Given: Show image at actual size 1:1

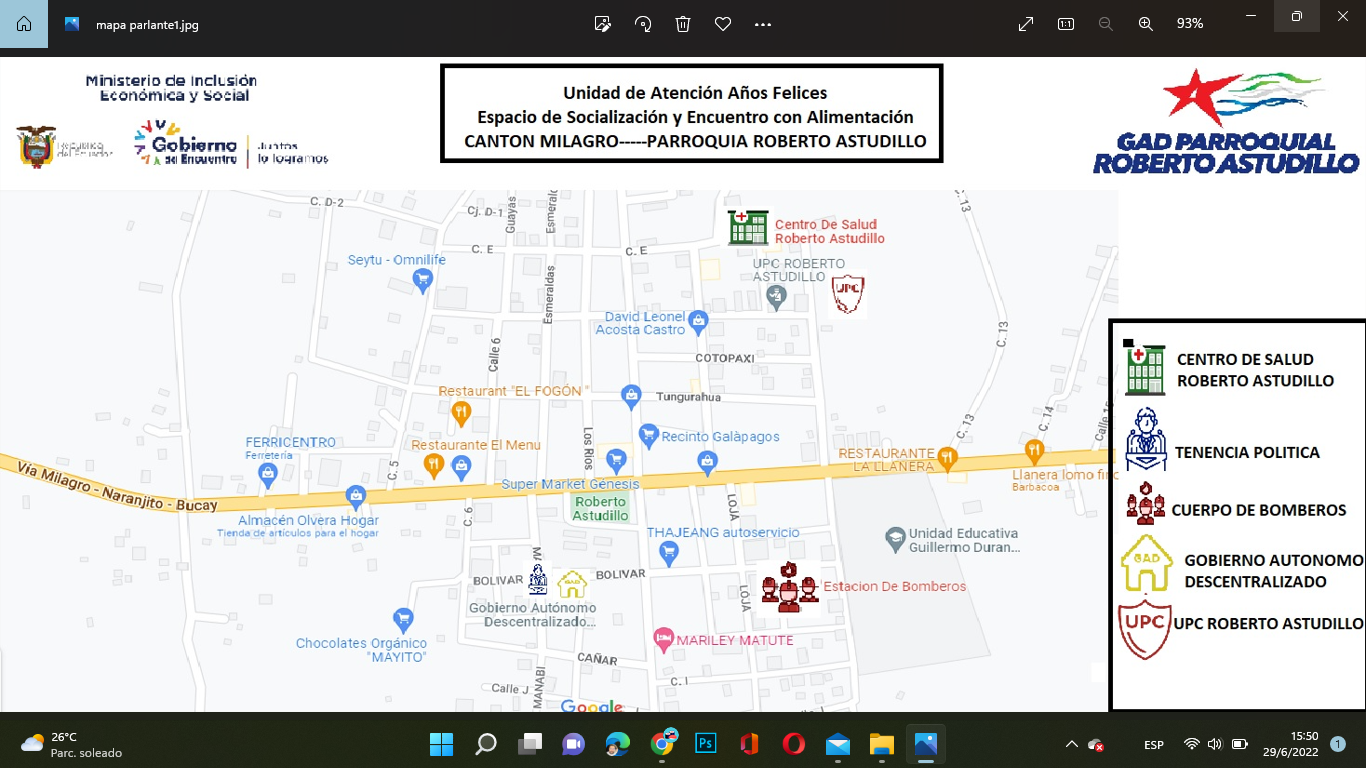Looking at the screenshot, I should (1066, 24).
